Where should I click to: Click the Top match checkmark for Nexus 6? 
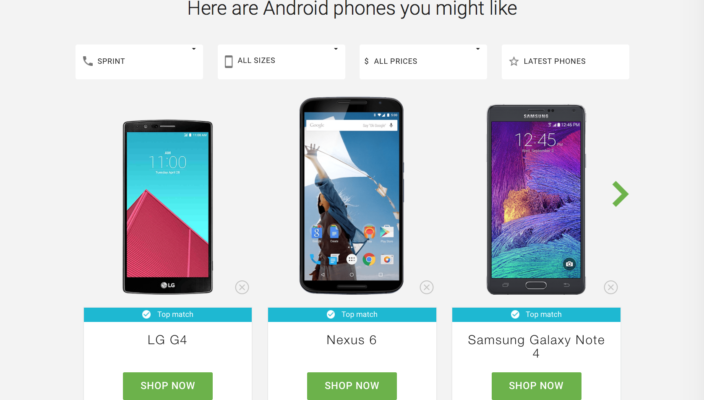(331, 314)
